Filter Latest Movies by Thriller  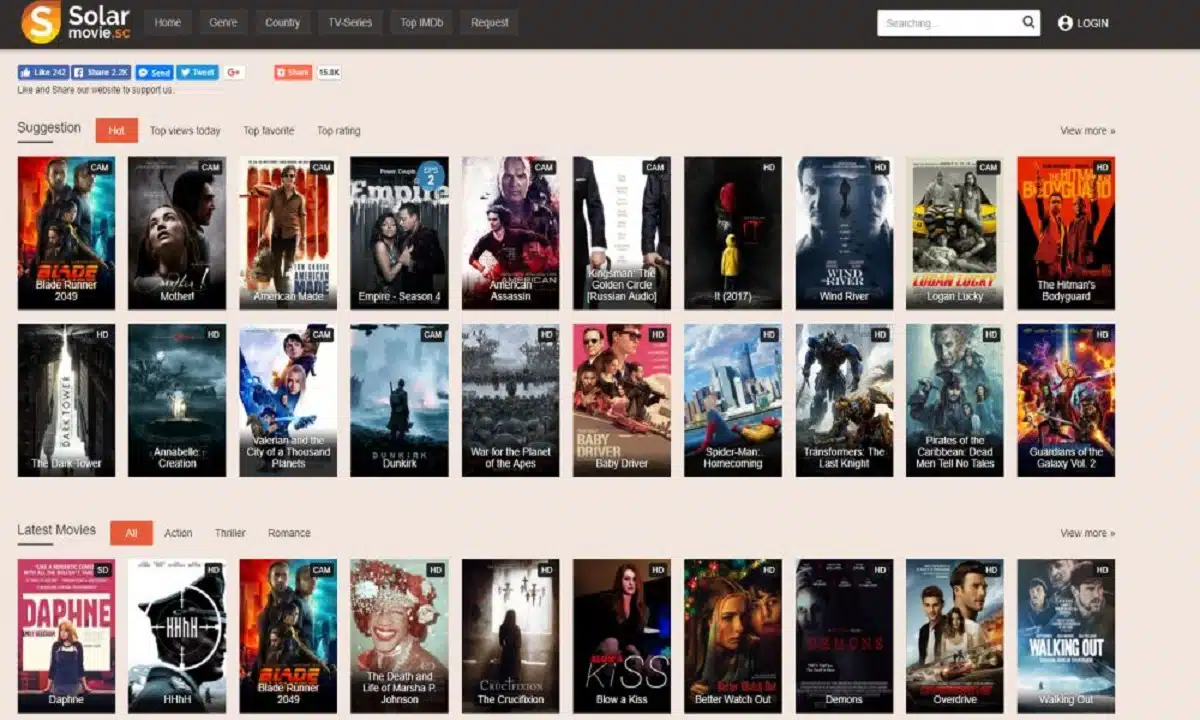pos(230,533)
